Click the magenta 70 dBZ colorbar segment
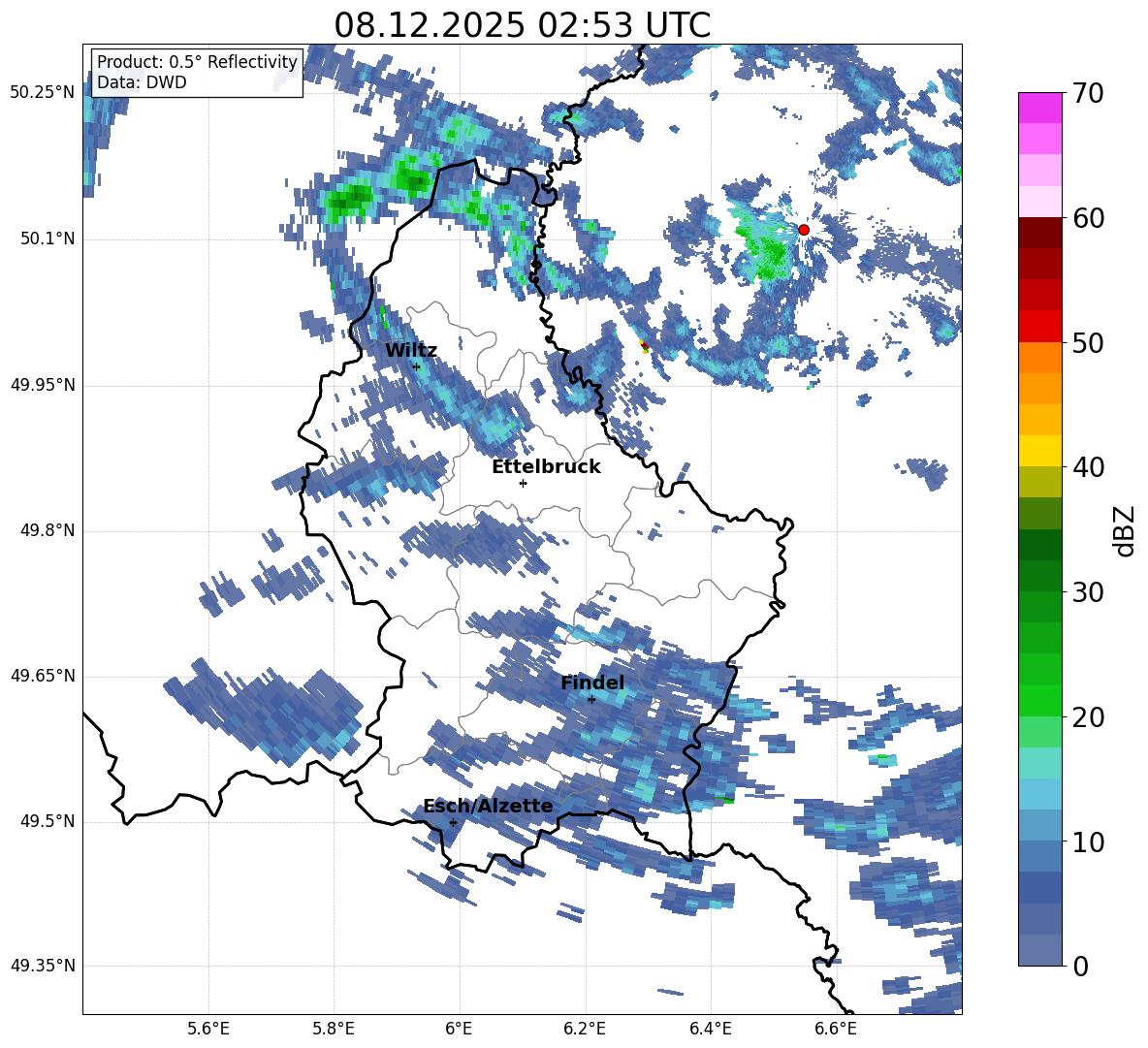Screen dimensions: 1148x1048 click(x=1039, y=108)
